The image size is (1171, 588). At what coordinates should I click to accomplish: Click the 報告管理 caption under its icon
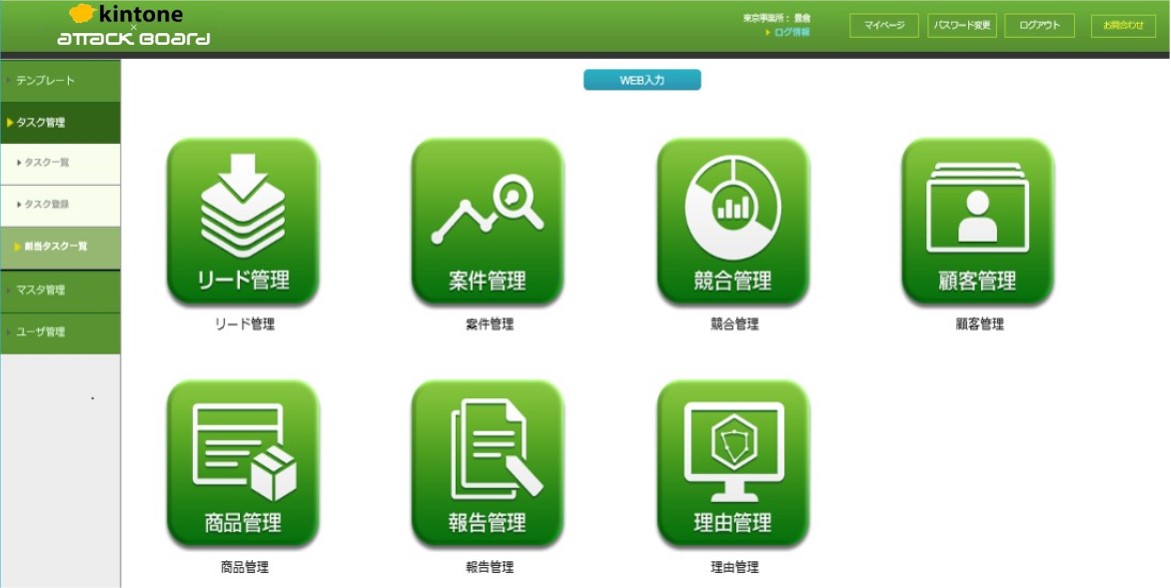(489, 567)
